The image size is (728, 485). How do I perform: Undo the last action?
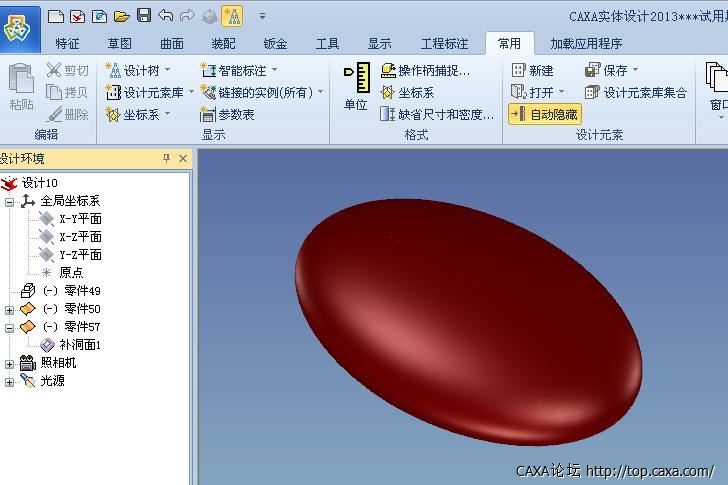(x=165, y=16)
